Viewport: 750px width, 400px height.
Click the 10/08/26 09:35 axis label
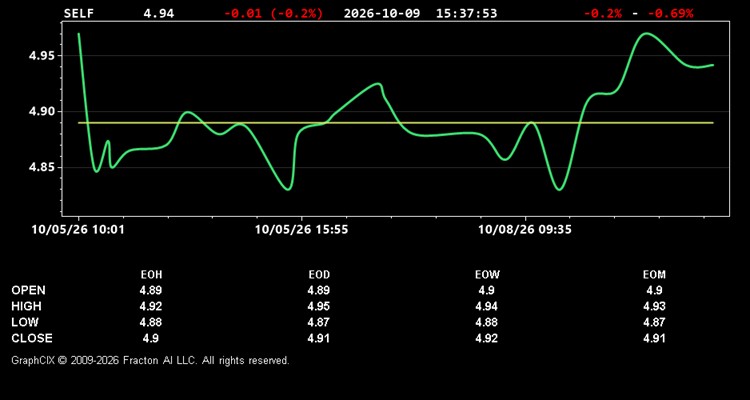pos(525,230)
